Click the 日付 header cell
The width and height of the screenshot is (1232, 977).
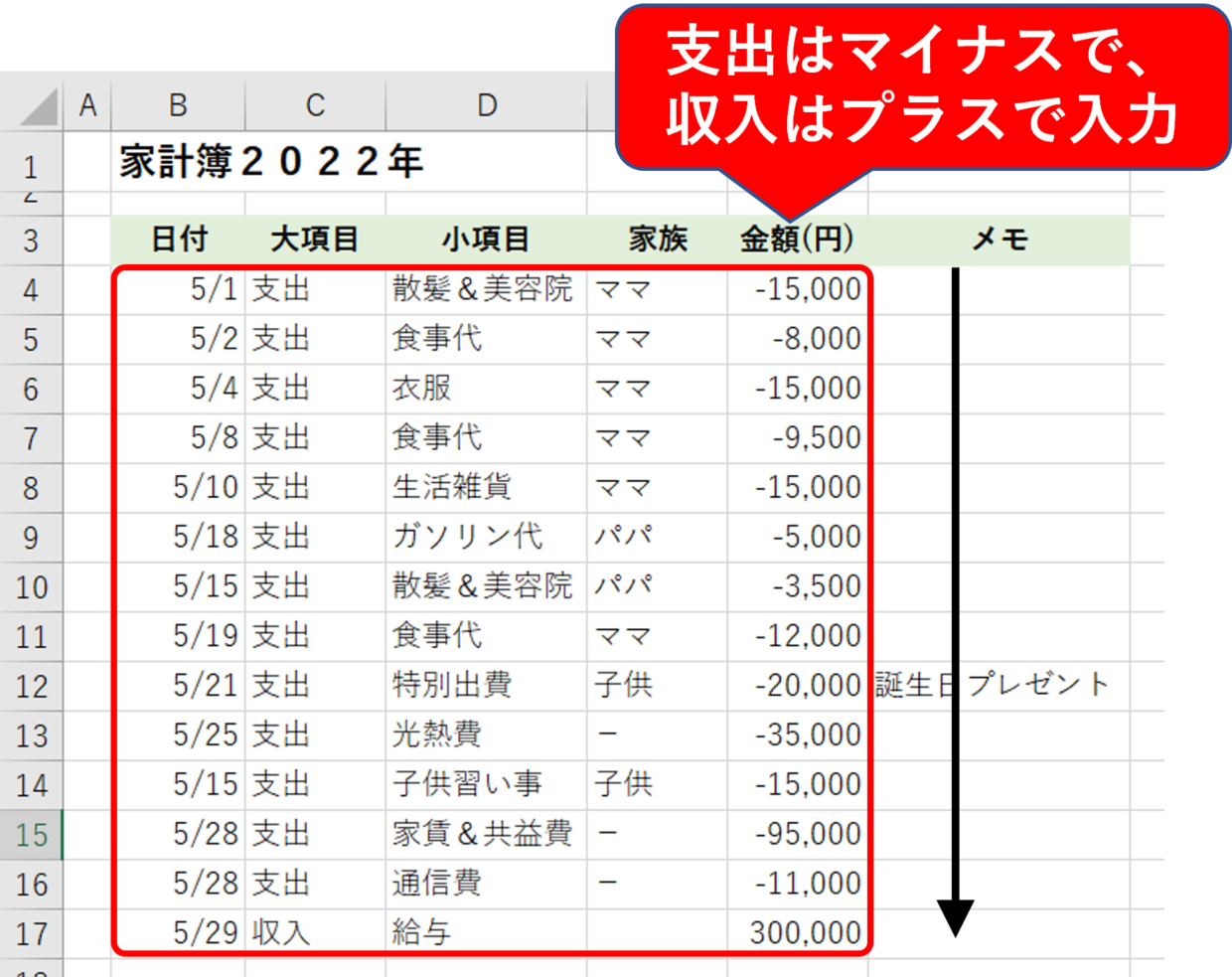click(x=179, y=240)
